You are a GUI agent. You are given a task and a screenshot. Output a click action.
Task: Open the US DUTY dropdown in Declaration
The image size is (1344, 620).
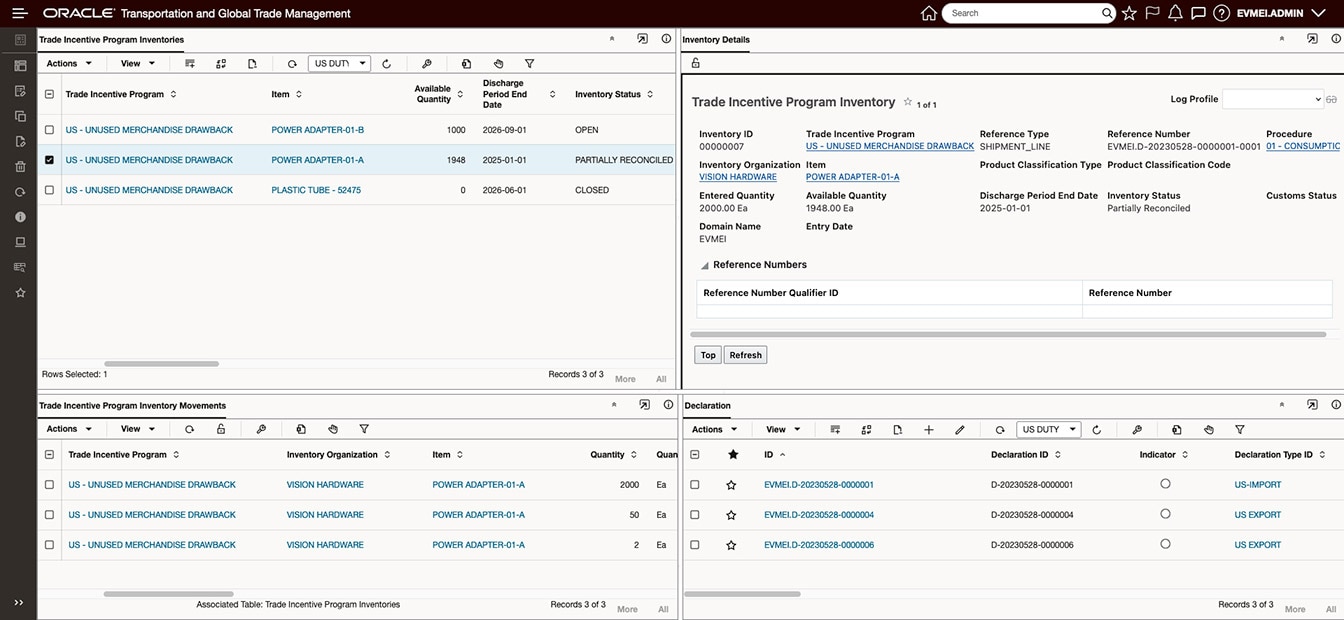click(x=1048, y=429)
